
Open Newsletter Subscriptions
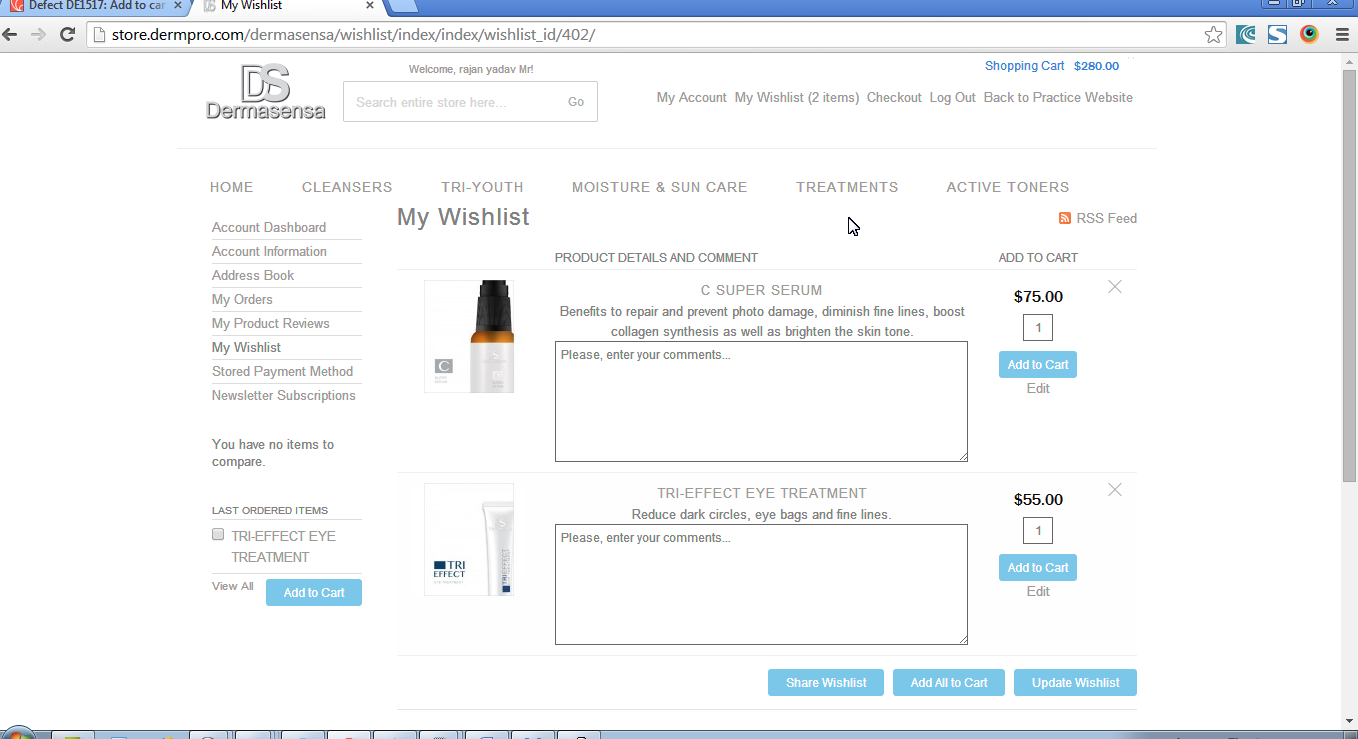(x=284, y=396)
